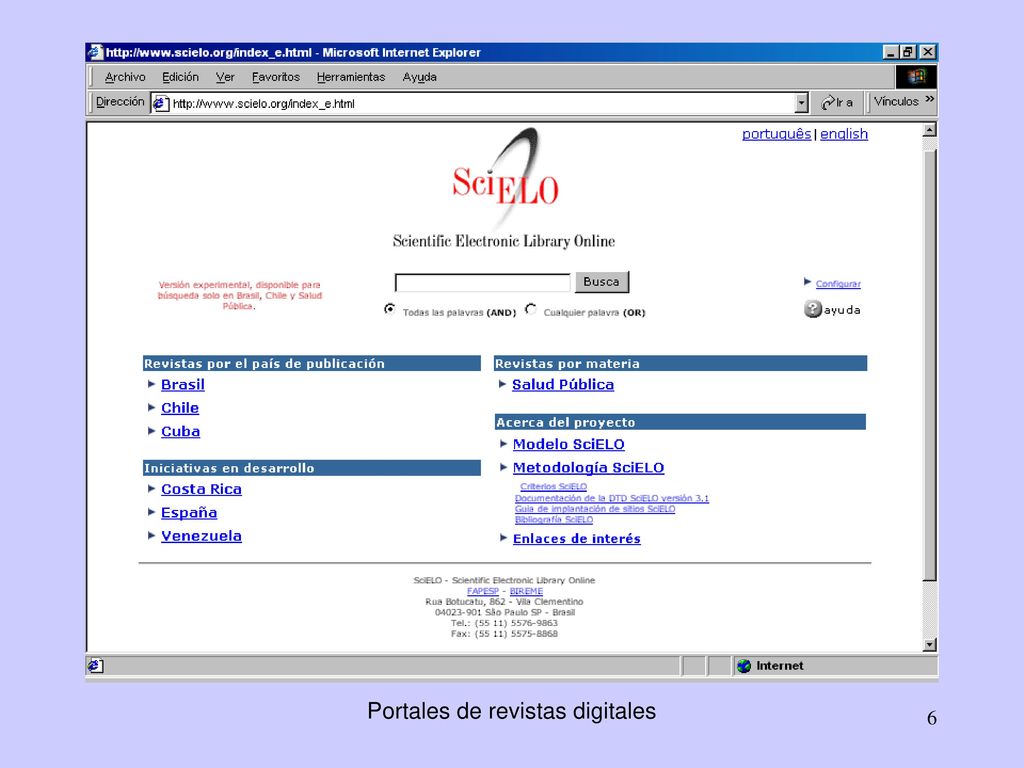The image size is (1024, 768).
Task: Open Guía de implantación de sitios link
Action: (x=595, y=509)
